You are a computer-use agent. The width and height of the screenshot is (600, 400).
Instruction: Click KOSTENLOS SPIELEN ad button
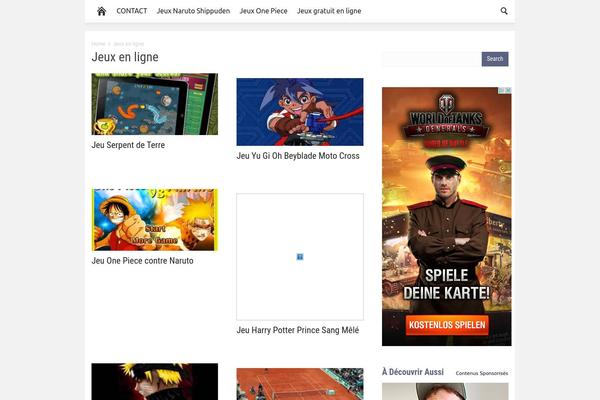pyautogui.click(x=447, y=325)
